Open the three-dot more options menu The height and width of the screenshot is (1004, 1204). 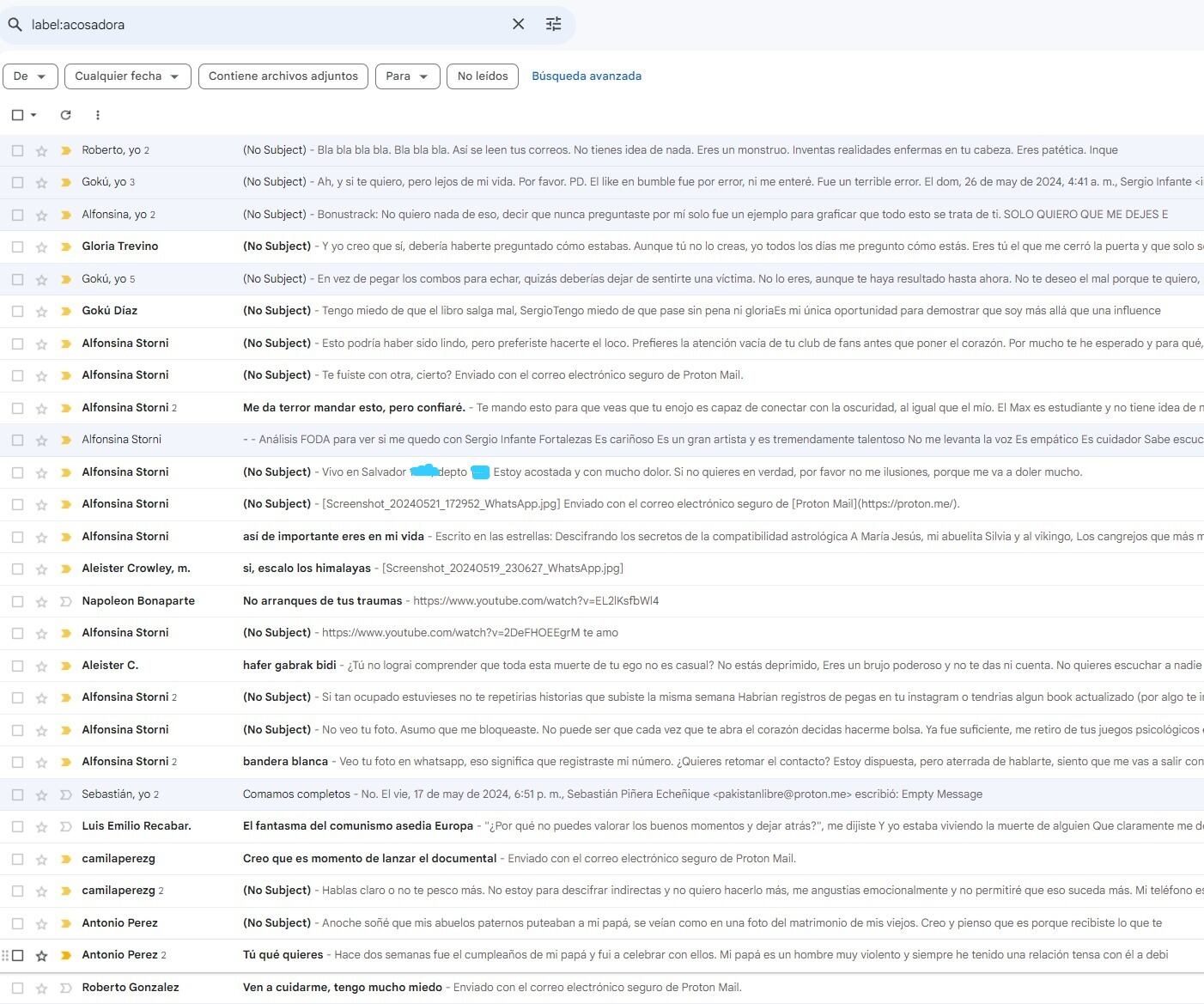pos(98,115)
